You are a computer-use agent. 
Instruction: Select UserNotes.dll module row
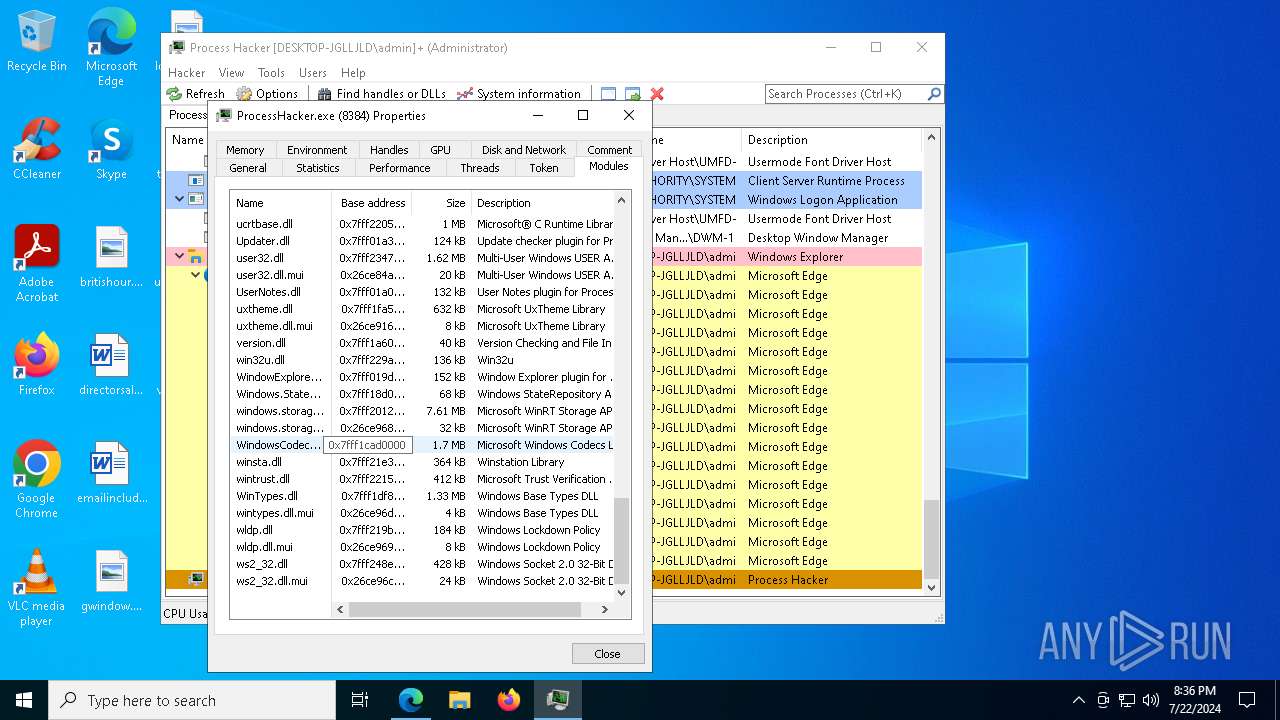pos(422,292)
